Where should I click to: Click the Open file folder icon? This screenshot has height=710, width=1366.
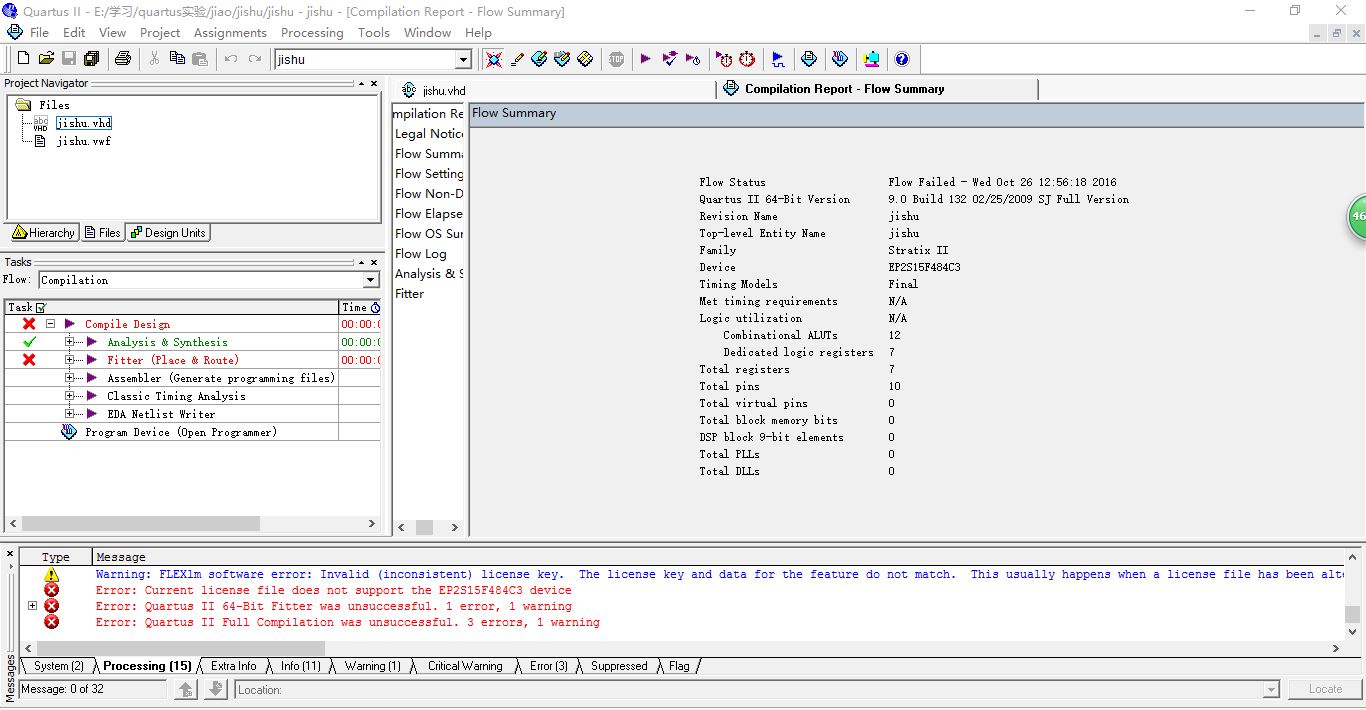point(46,59)
